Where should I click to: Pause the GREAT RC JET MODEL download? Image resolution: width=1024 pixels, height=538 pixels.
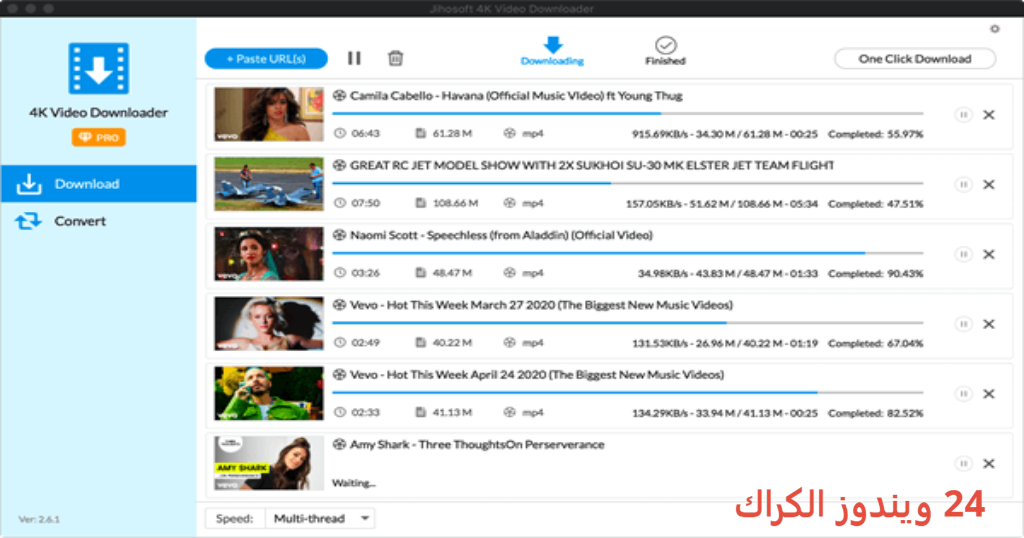pos(963,185)
